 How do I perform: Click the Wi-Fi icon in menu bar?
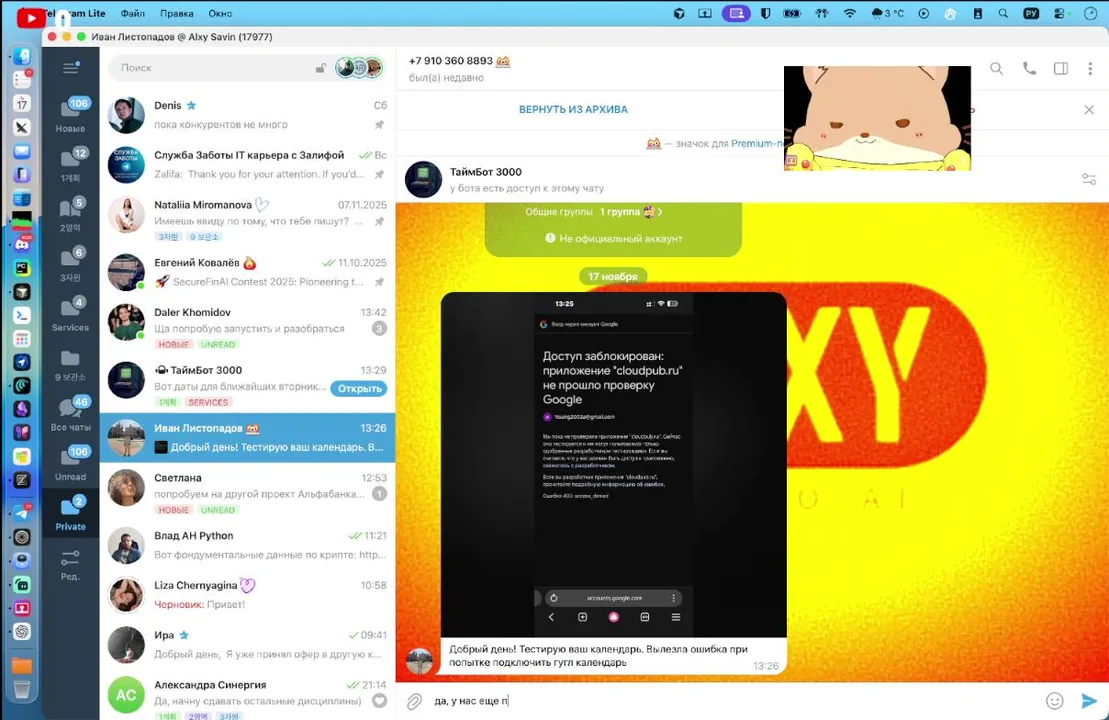[x=849, y=13]
